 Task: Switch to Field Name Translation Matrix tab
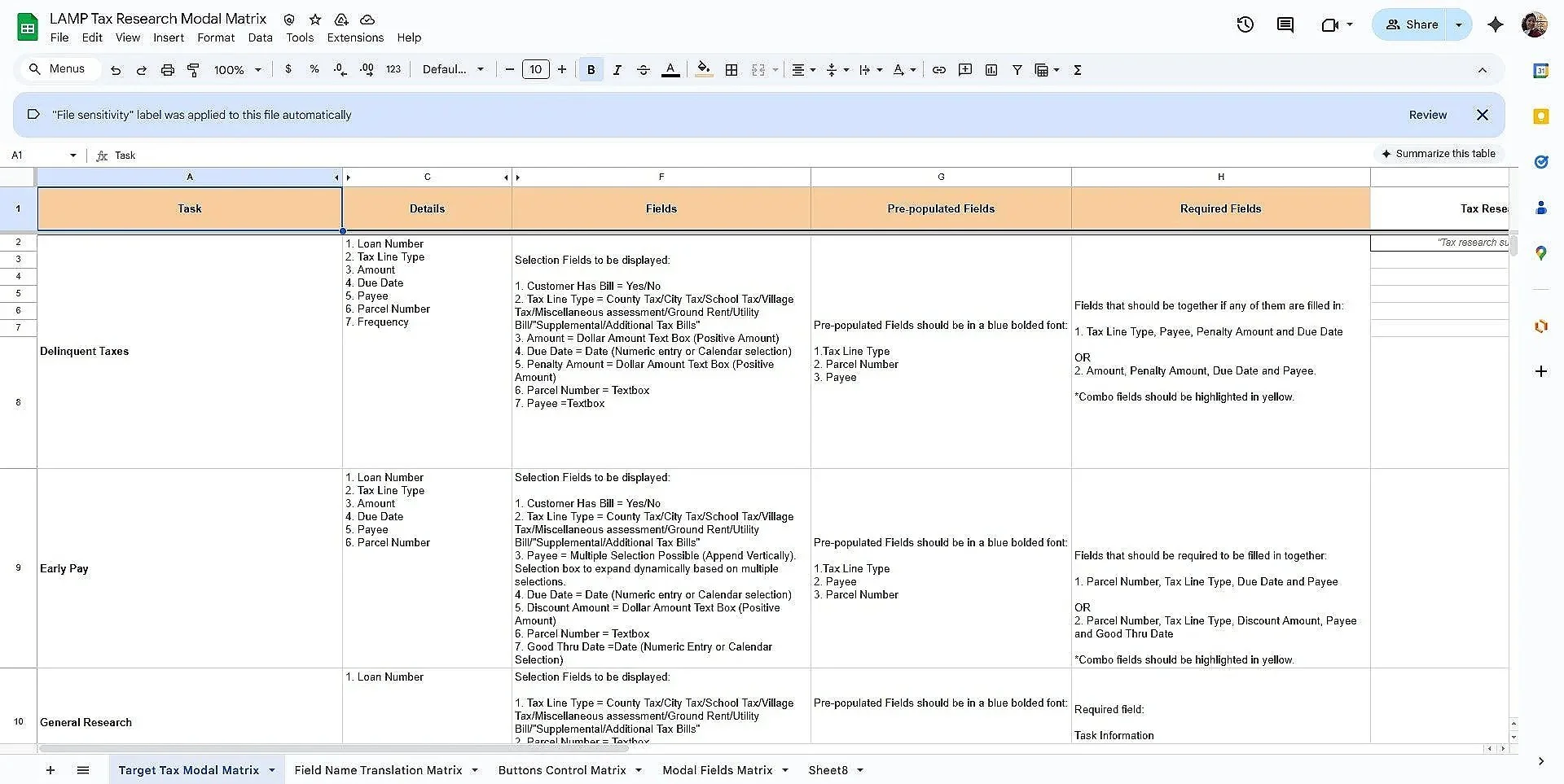click(378, 770)
